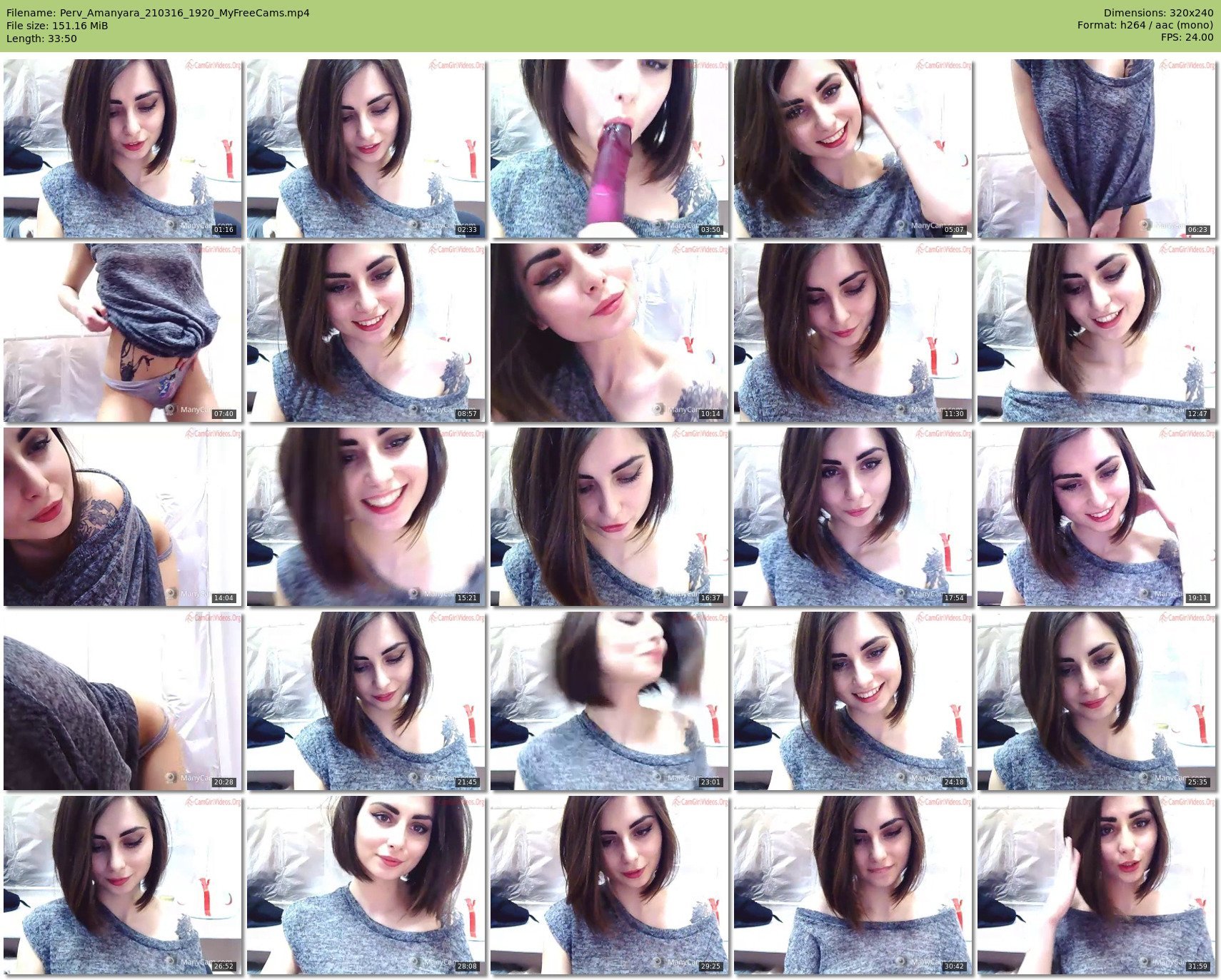Select the "FPS: 24.00" text
Screen dimensions: 1221x980
coord(1187,37)
